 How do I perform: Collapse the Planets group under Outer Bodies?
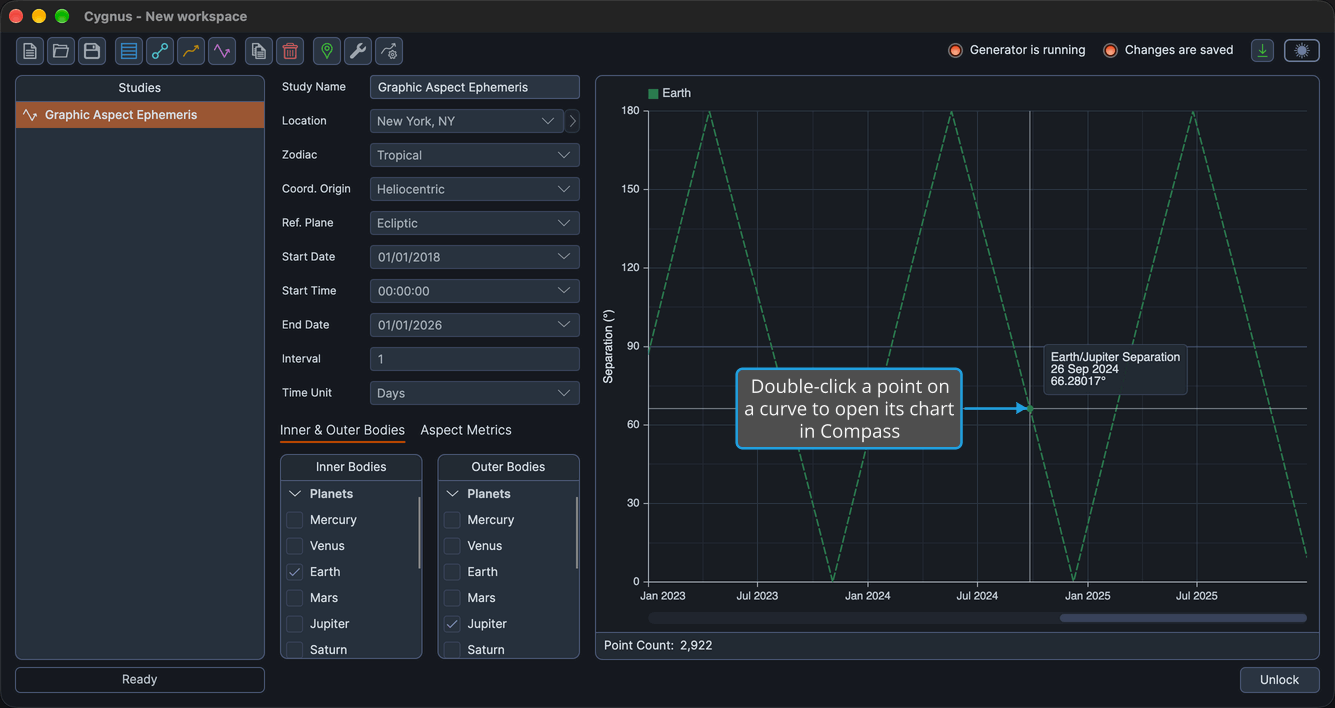coord(452,494)
